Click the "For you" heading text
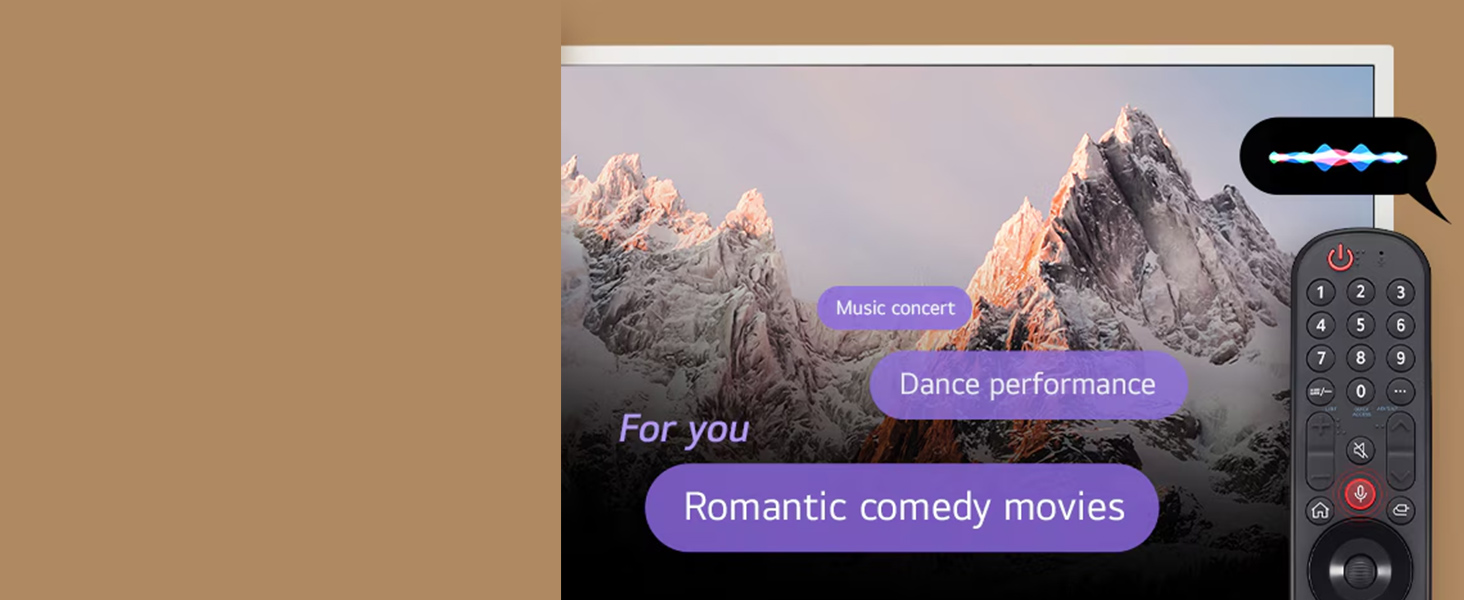The width and height of the screenshot is (1464, 600). 684,430
